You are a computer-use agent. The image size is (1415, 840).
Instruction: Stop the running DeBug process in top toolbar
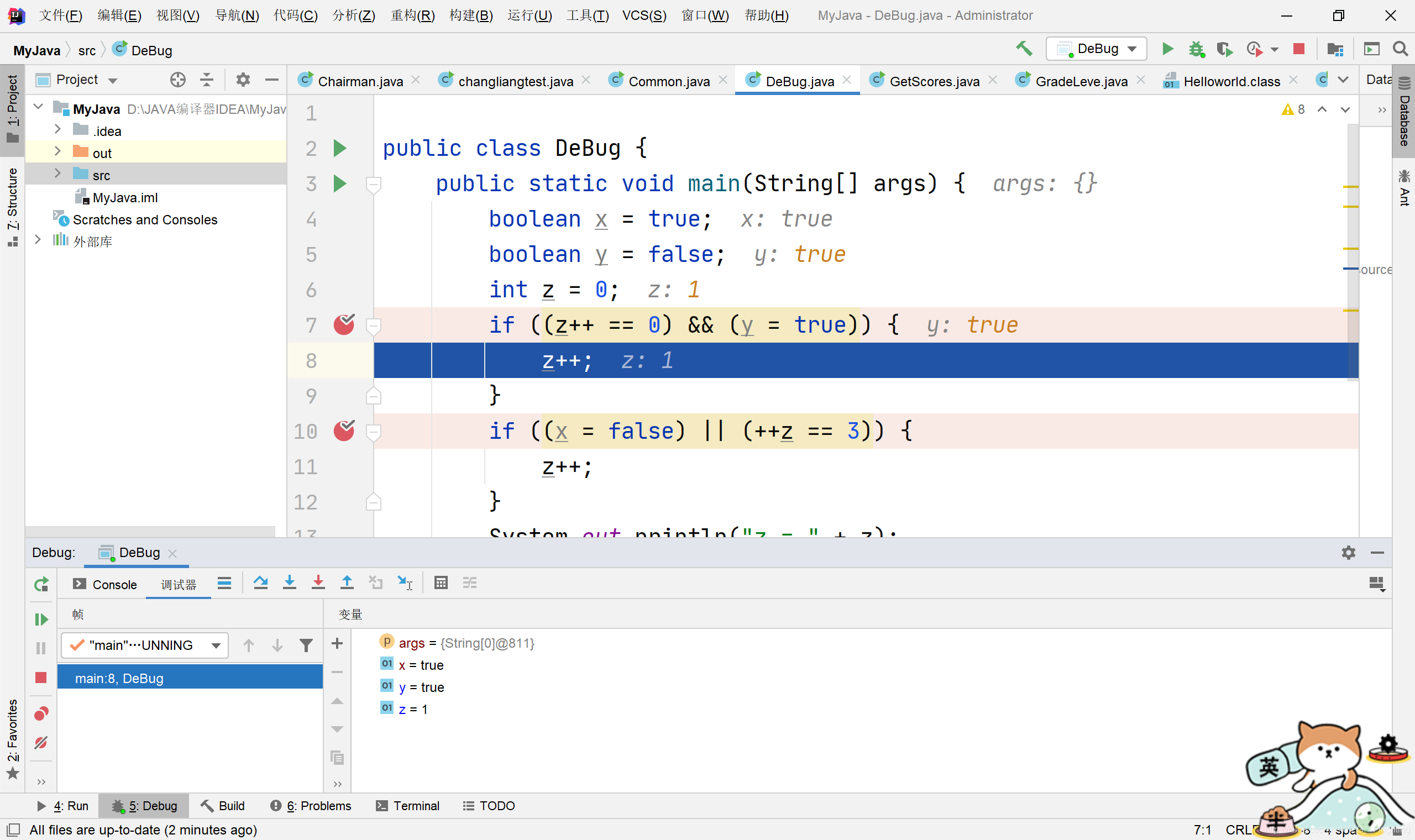pyautogui.click(x=1299, y=49)
